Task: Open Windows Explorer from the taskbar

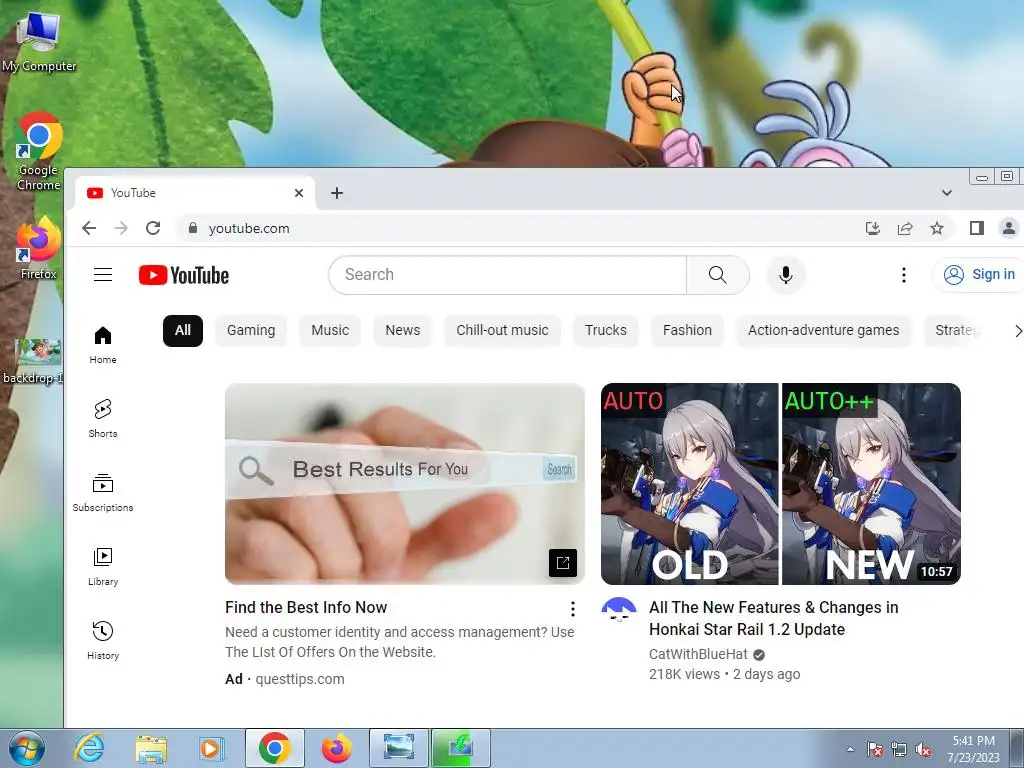Action: point(152,748)
